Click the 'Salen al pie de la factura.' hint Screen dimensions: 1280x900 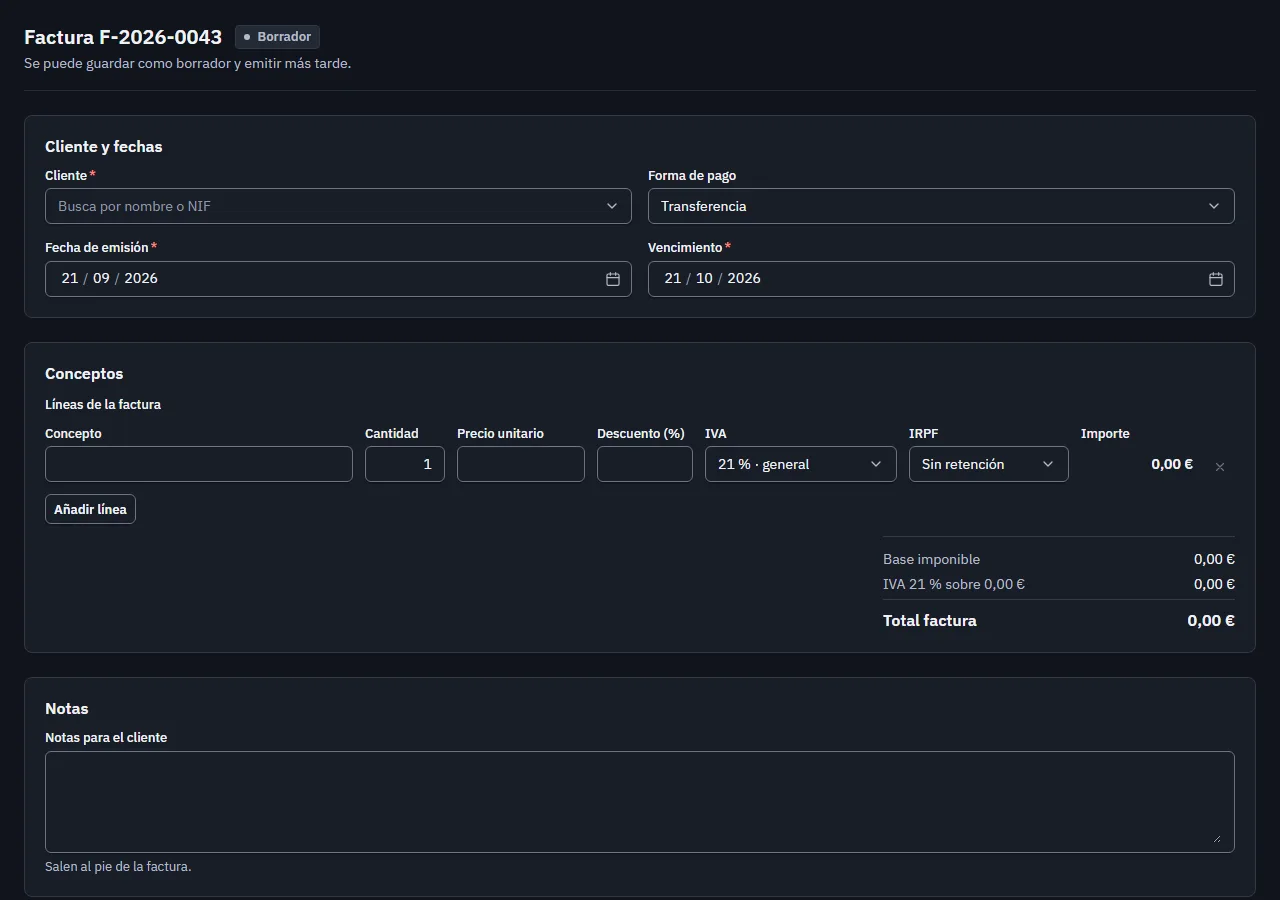pos(118,867)
